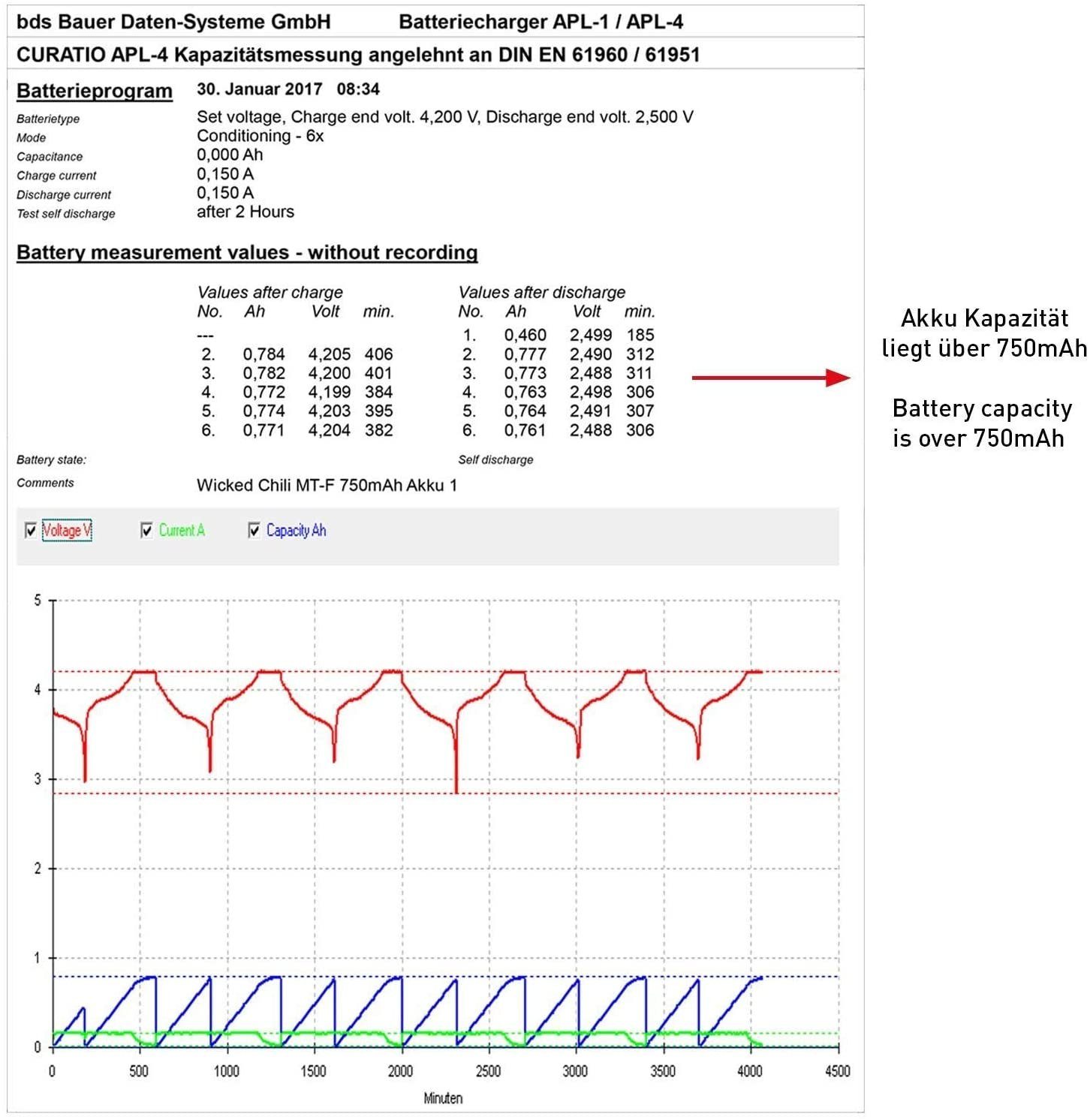Click the Batterieprogram heading

[x=95, y=91]
